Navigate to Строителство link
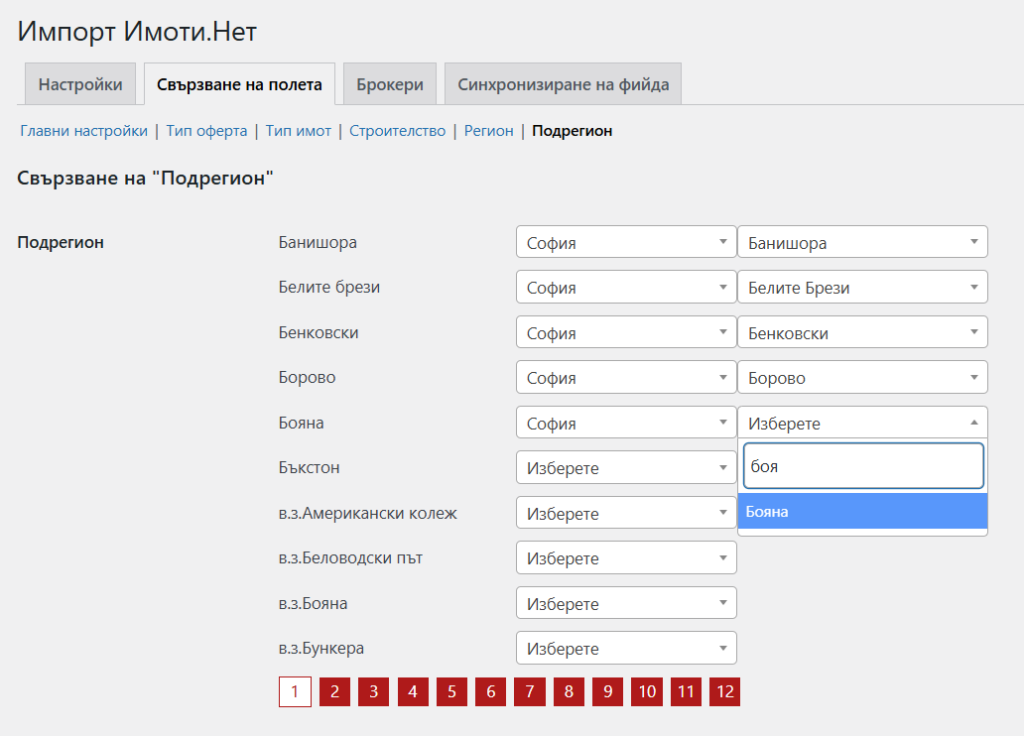1024x736 pixels. pos(397,131)
